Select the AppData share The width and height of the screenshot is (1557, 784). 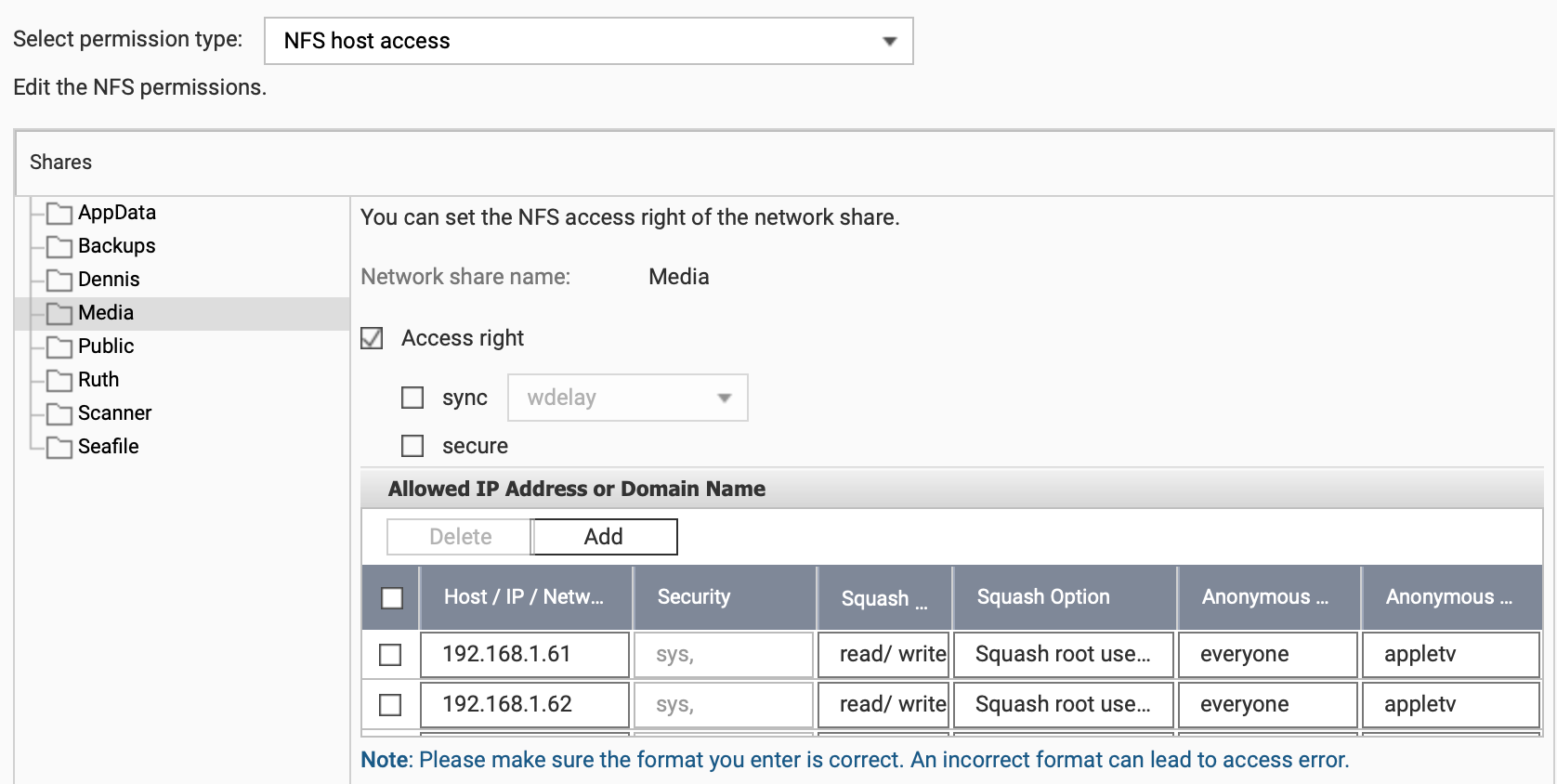(117, 213)
